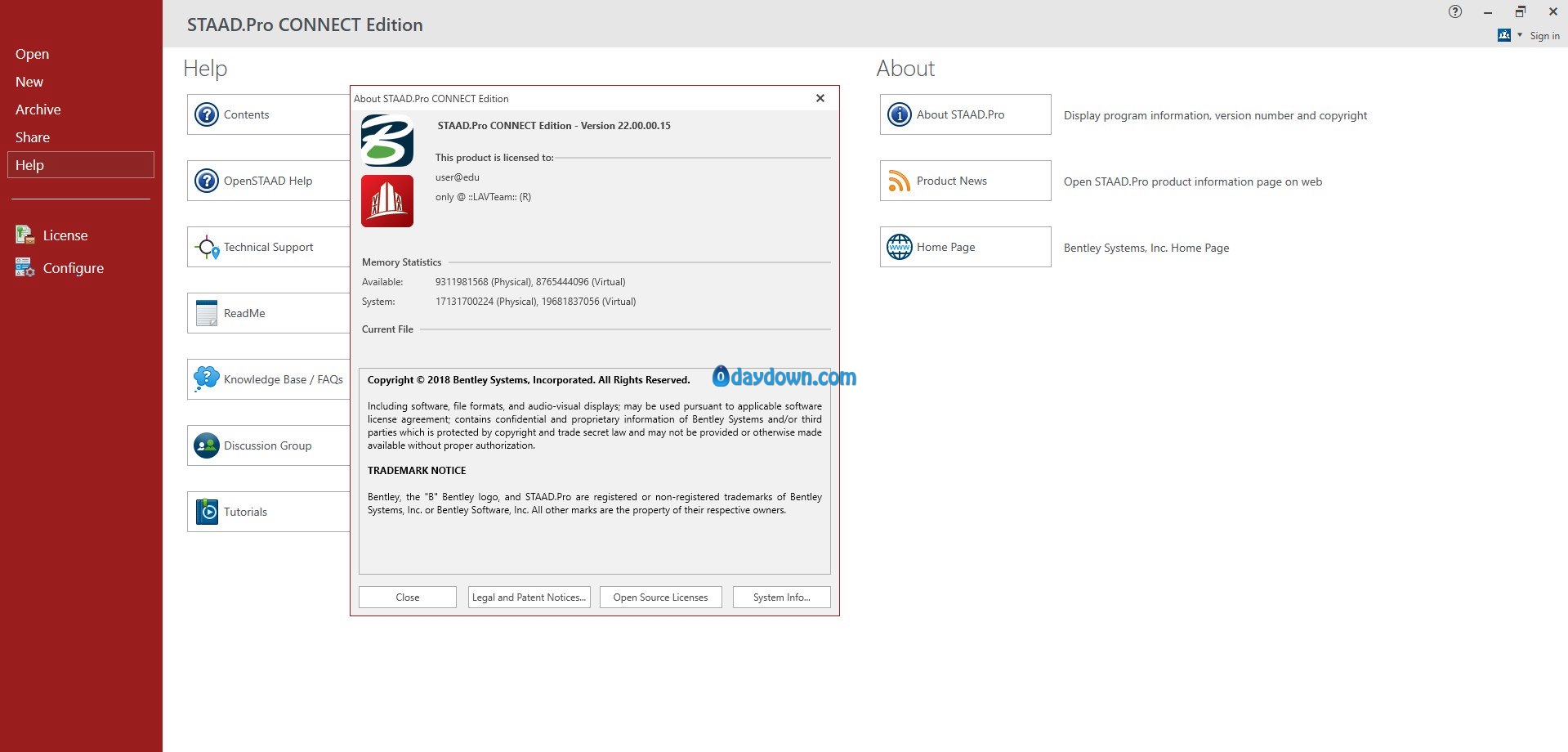
Task: Click the red STAAD.Pro building logo
Action: 387,201
